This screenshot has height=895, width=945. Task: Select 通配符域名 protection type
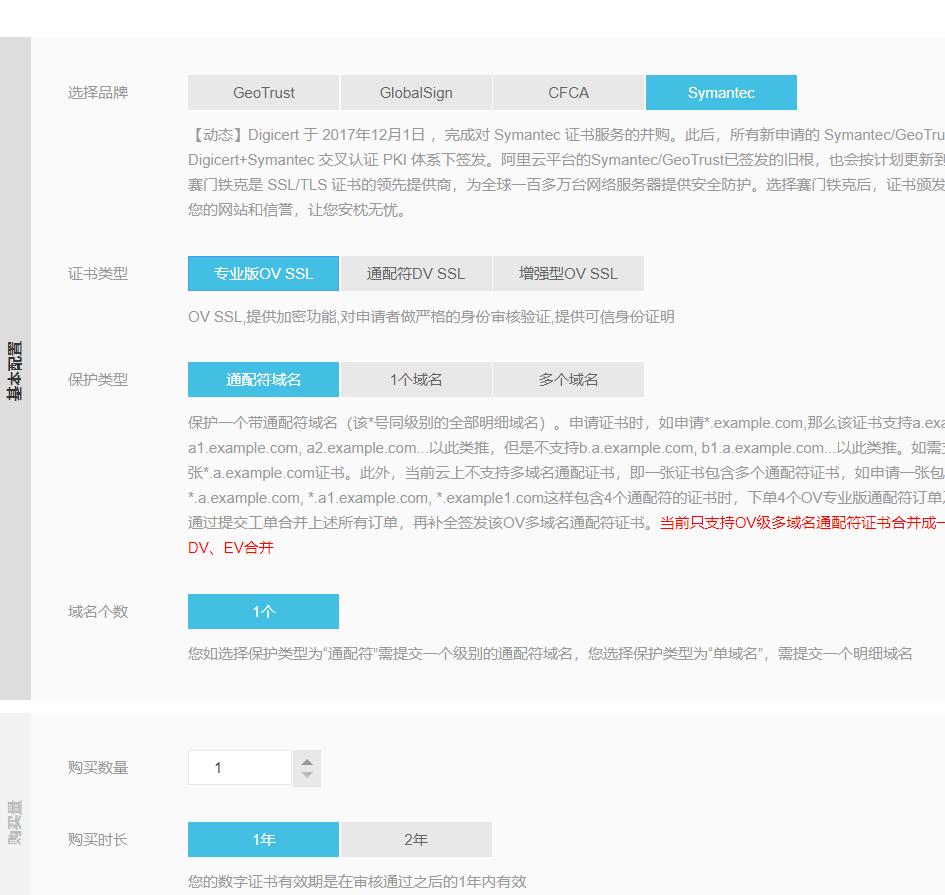[x=262, y=379]
